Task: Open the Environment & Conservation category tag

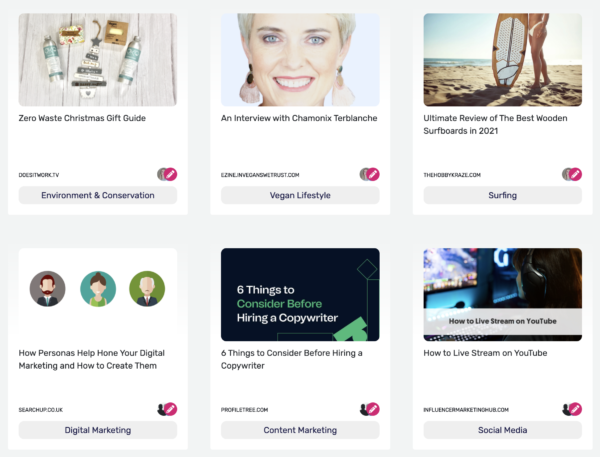Action: [98, 195]
